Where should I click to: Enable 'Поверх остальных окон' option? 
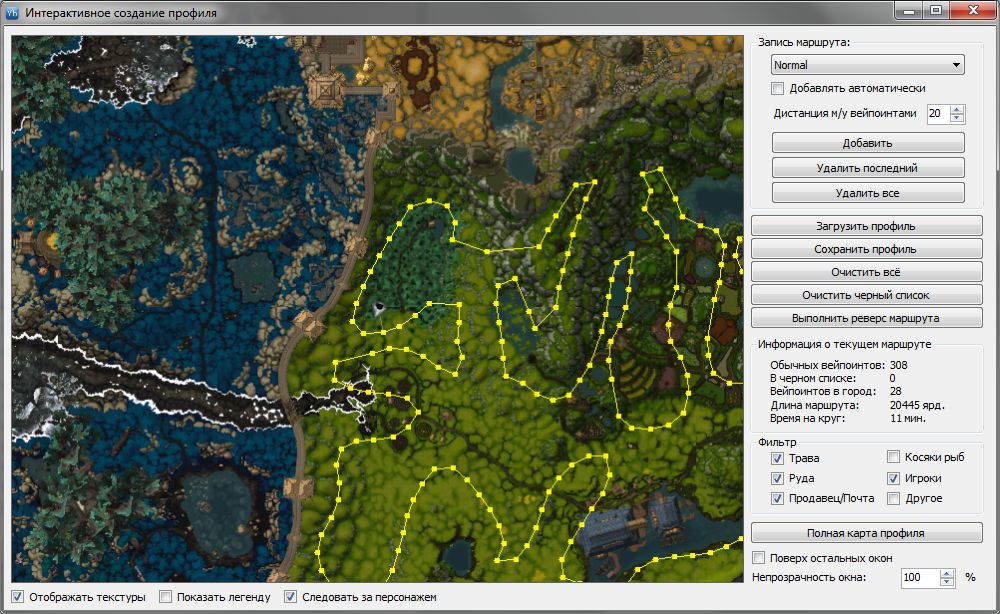point(759,558)
